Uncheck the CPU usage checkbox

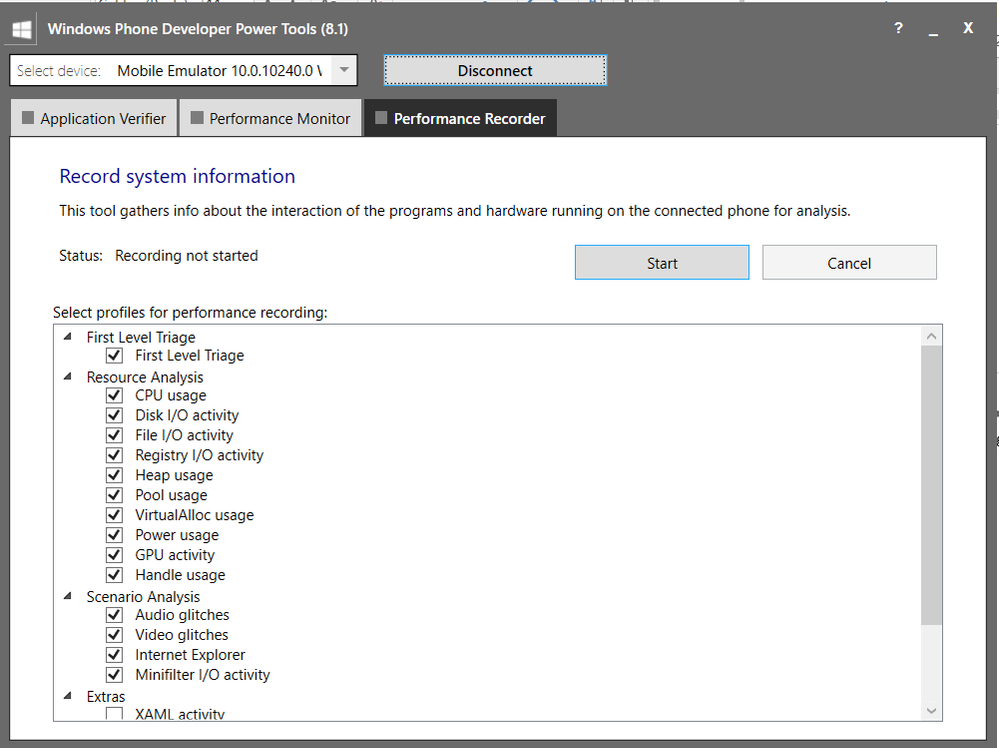115,396
